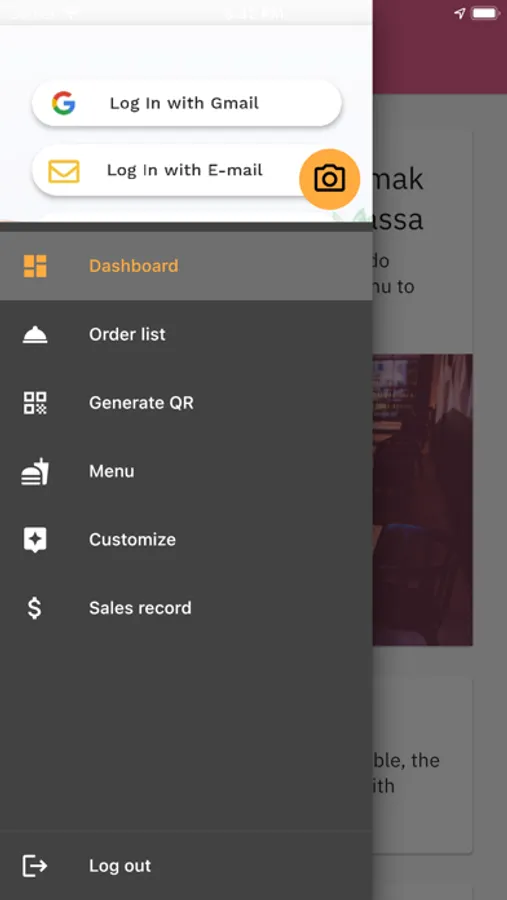This screenshot has width=507, height=900.
Task: Tap the dimmed restaurant photo behind drawer
Action: 423,499
